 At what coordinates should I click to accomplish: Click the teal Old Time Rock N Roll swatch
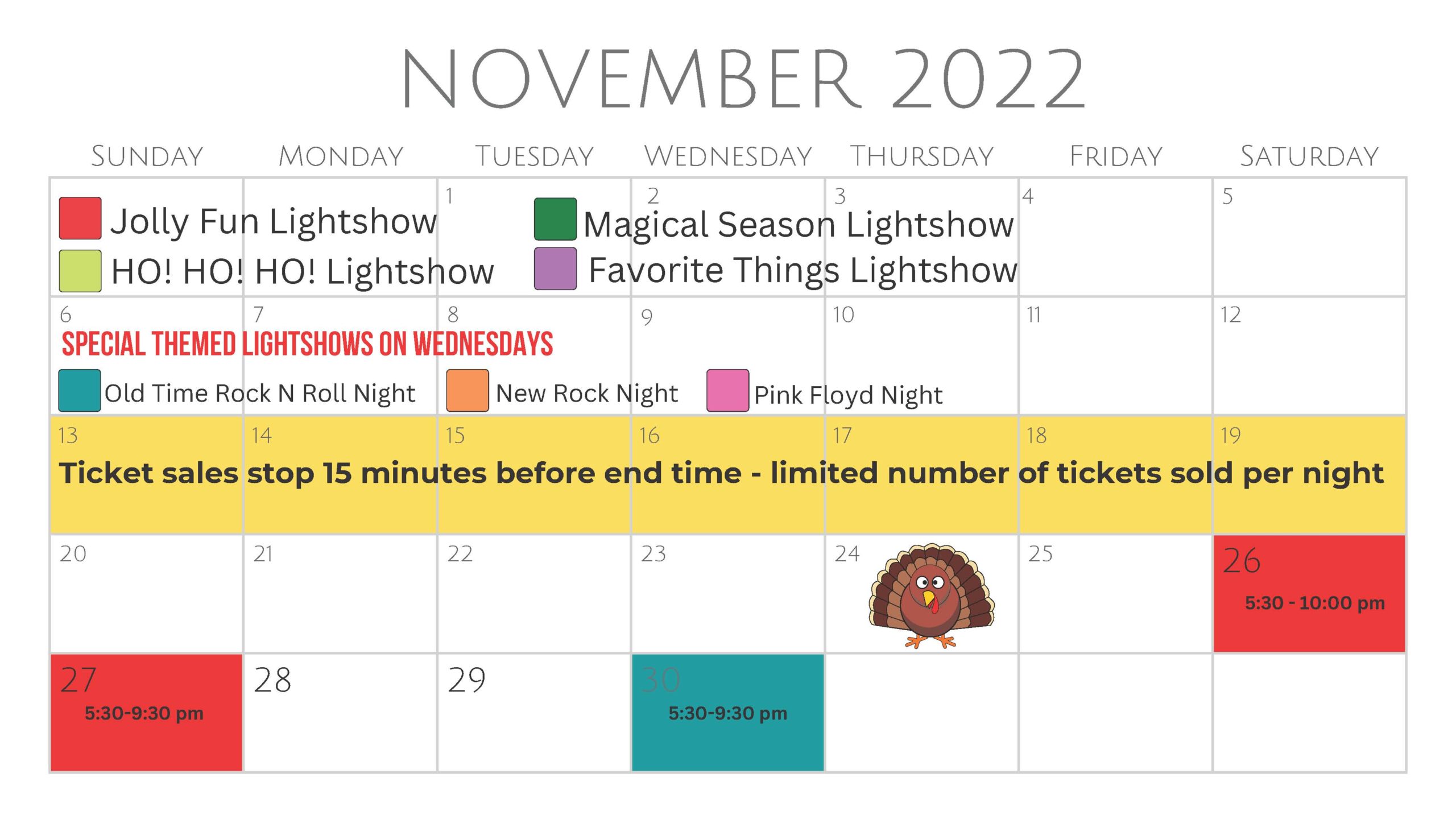(80, 391)
